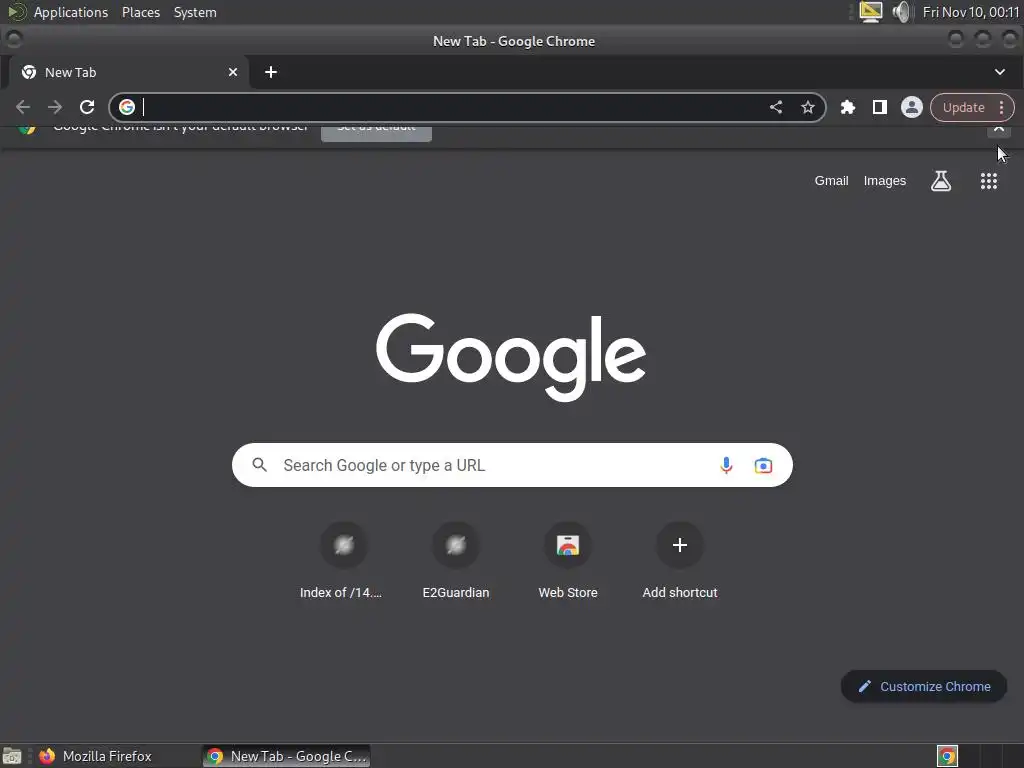Open the System menu
Image resolution: width=1024 pixels, height=768 pixels.
click(x=195, y=12)
